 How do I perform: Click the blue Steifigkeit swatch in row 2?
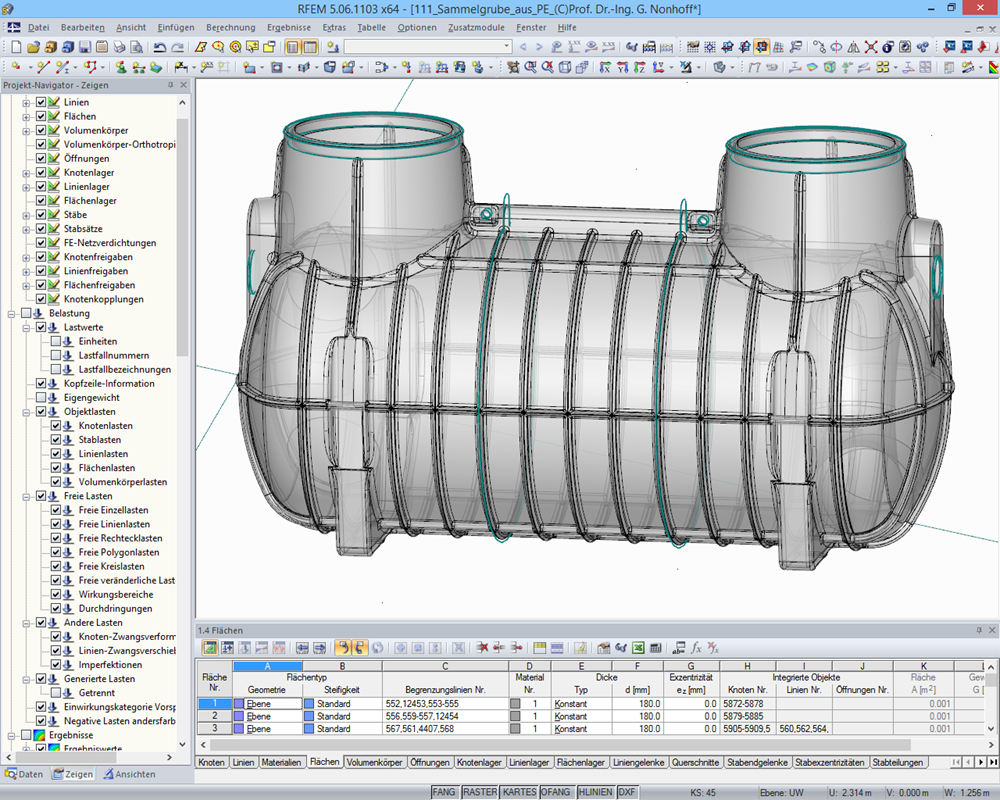(x=309, y=716)
